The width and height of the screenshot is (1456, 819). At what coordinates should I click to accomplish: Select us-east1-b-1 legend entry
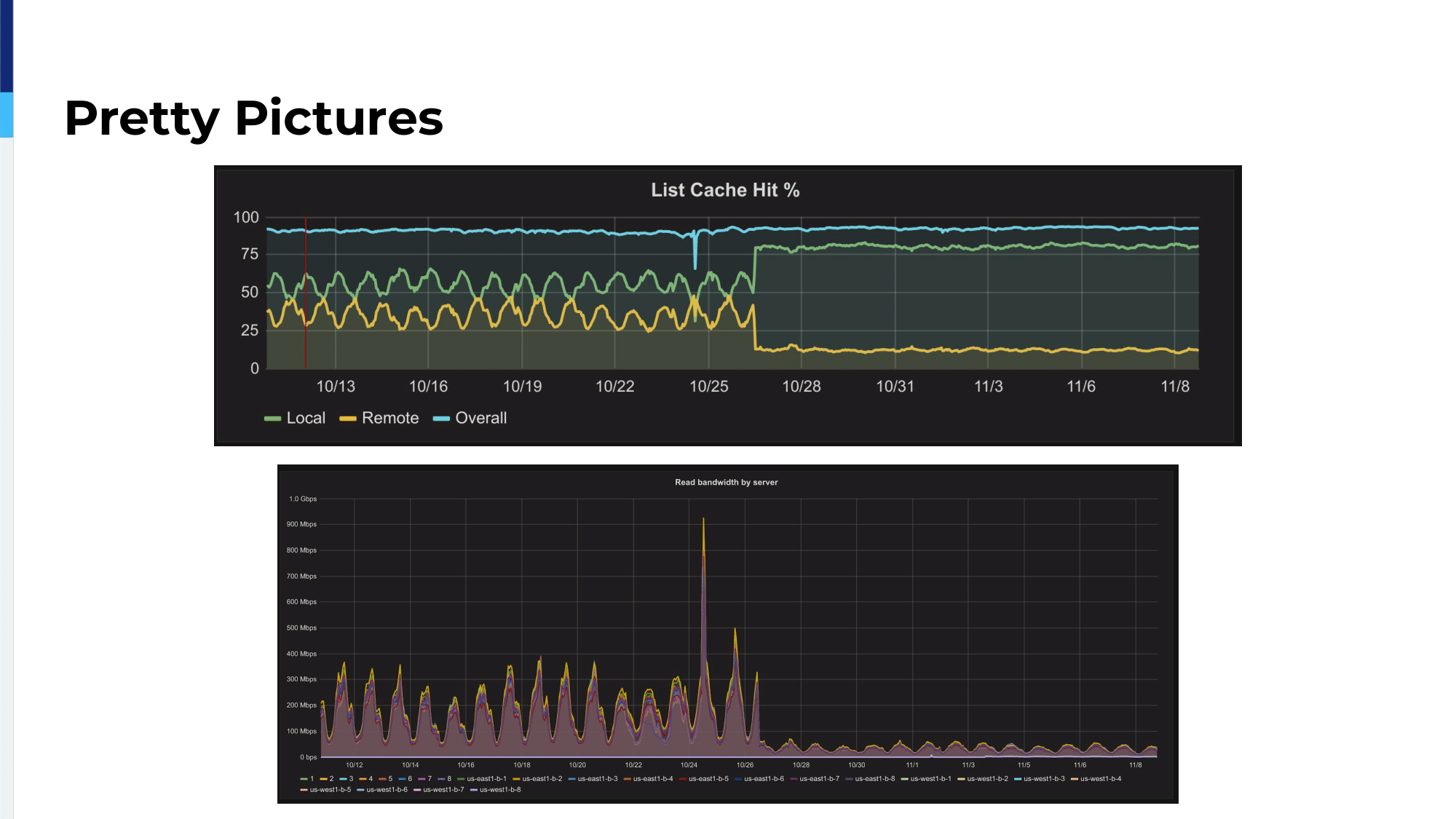[486, 779]
